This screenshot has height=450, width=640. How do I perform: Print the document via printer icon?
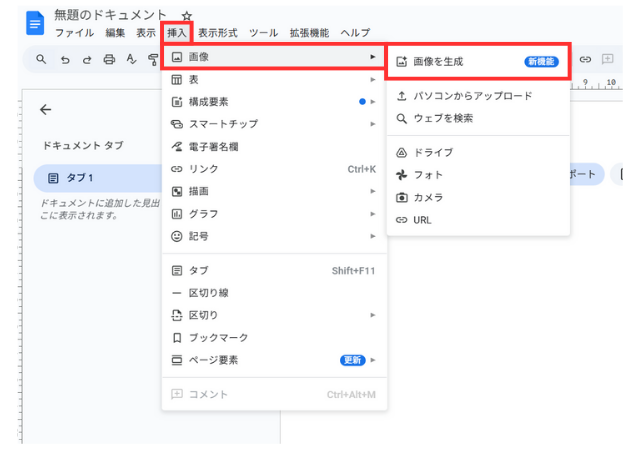(x=109, y=60)
